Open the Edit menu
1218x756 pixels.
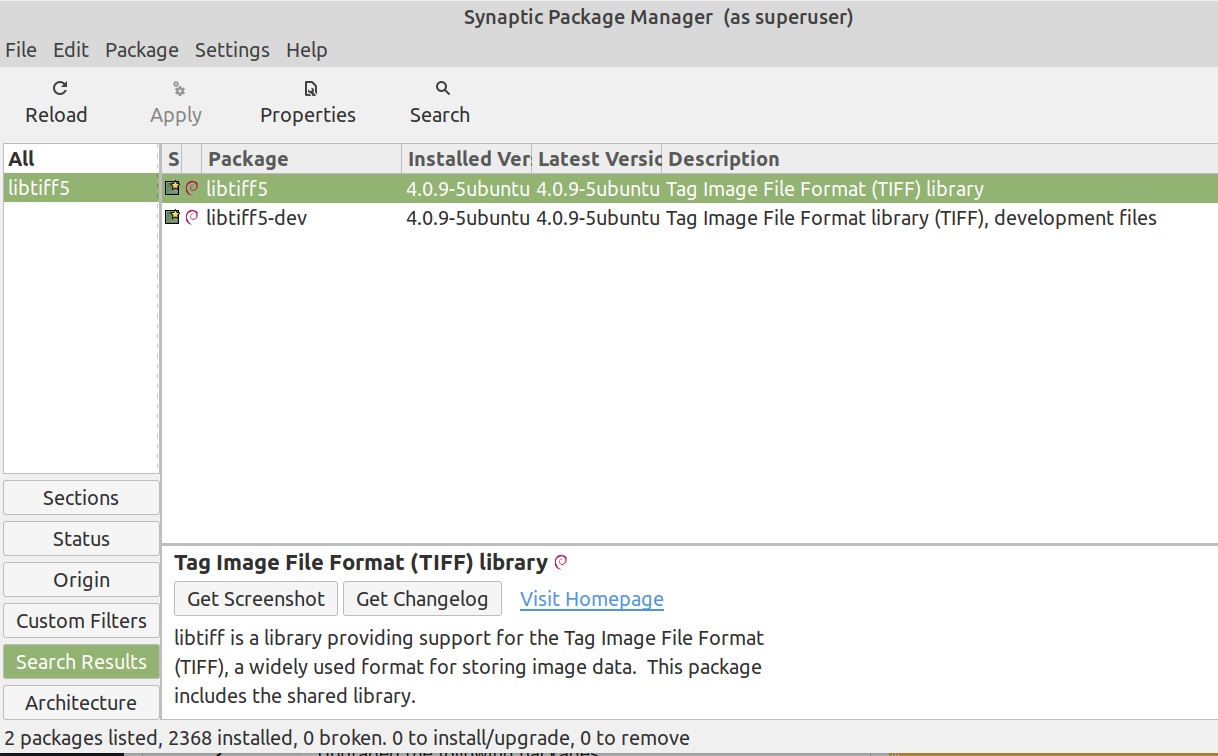tap(71, 50)
